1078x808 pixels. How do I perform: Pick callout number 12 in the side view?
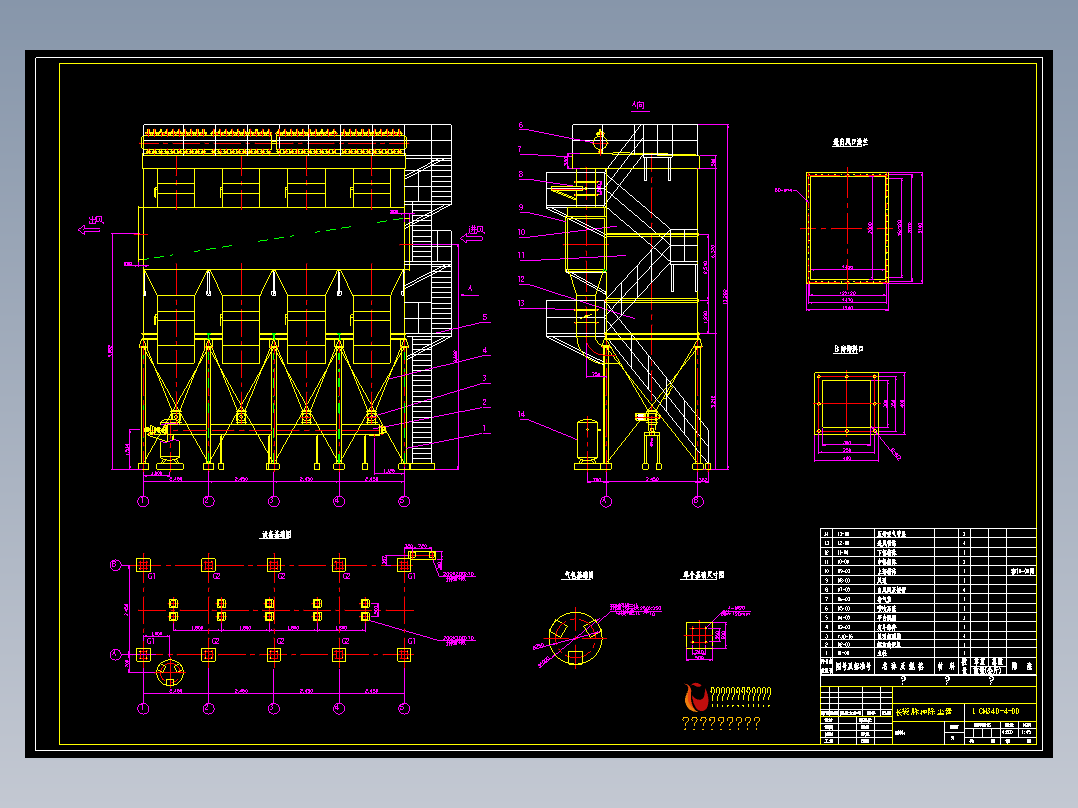click(x=521, y=279)
